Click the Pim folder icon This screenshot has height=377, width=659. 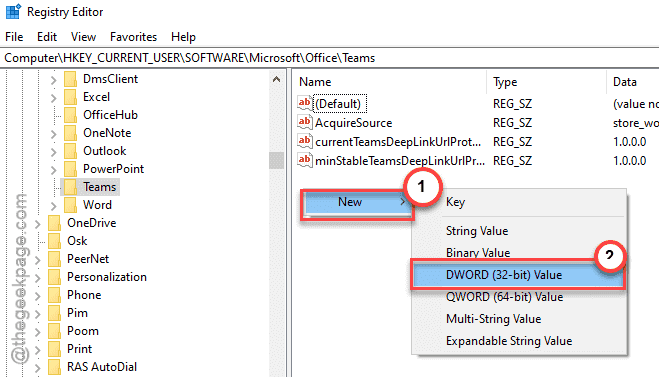click(x=55, y=314)
